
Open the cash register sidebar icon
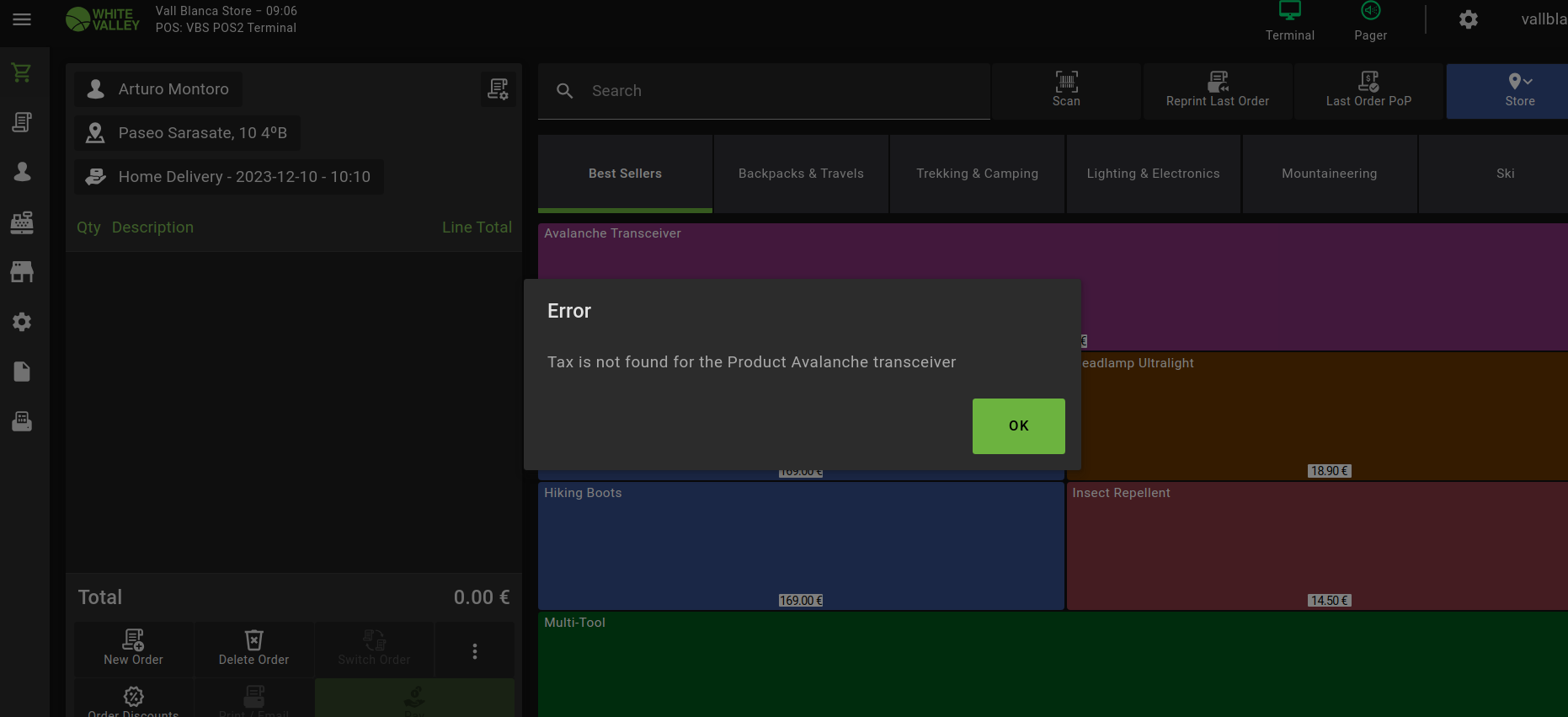click(x=22, y=222)
